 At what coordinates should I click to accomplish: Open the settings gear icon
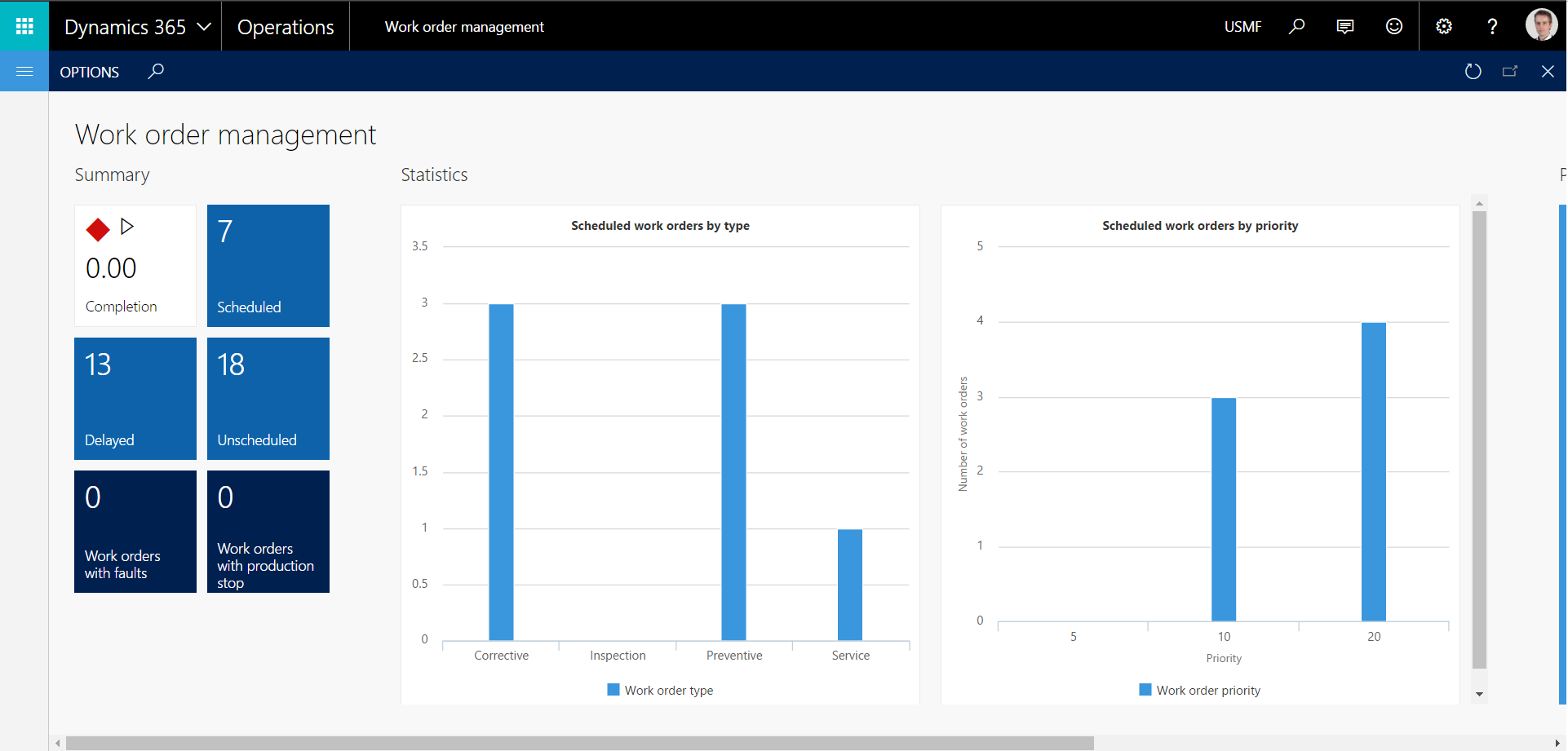coord(1443,26)
